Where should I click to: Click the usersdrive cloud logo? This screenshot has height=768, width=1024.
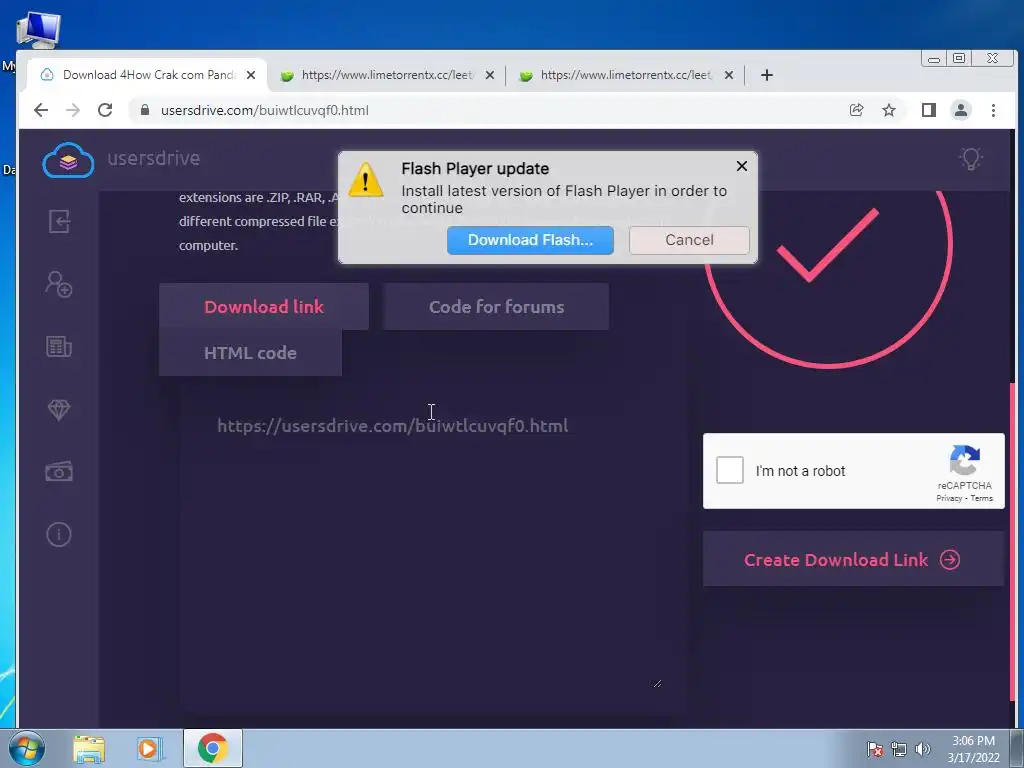[68, 159]
